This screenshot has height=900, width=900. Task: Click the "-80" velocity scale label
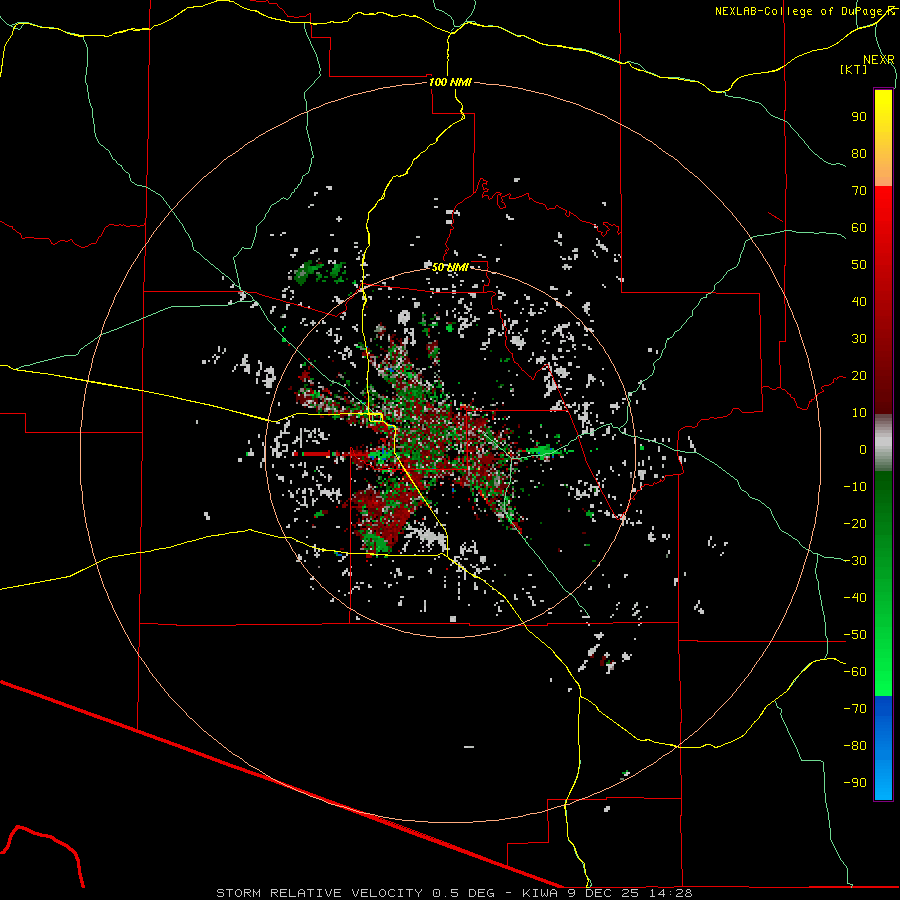pyautogui.click(x=855, y=746)
